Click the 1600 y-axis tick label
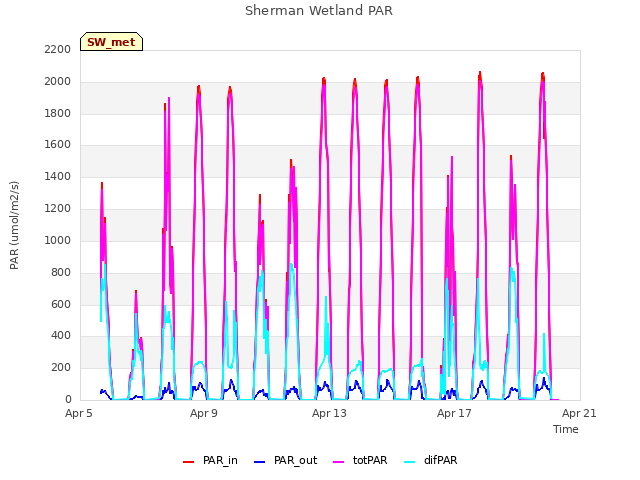The height and width of the screenshot is (480, 640). pos(58,144)
